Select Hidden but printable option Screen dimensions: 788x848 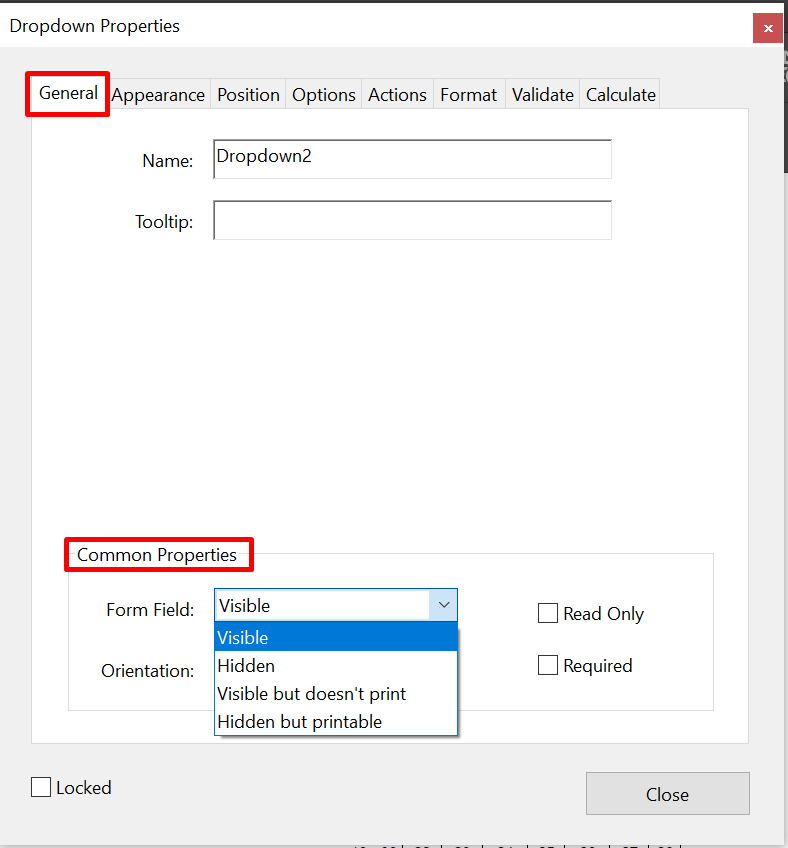click(x=302, y=721)
